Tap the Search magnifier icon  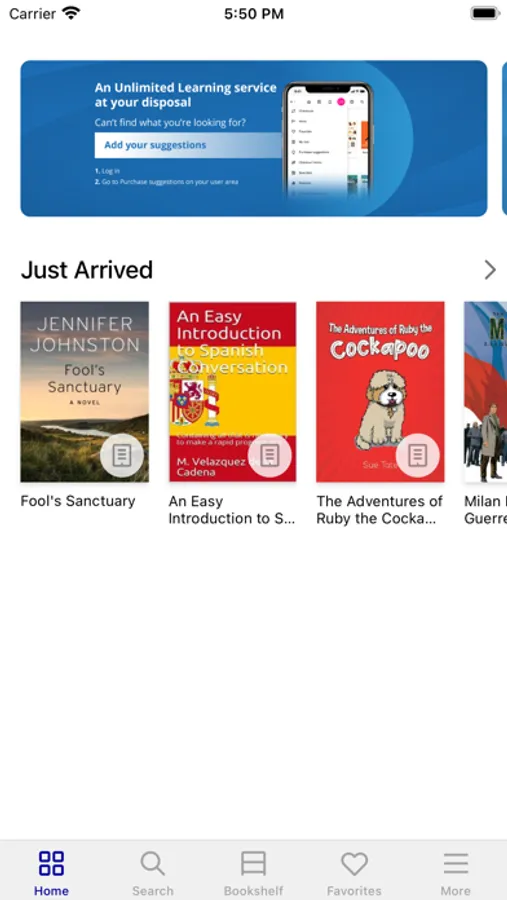[x=152, y=863]
